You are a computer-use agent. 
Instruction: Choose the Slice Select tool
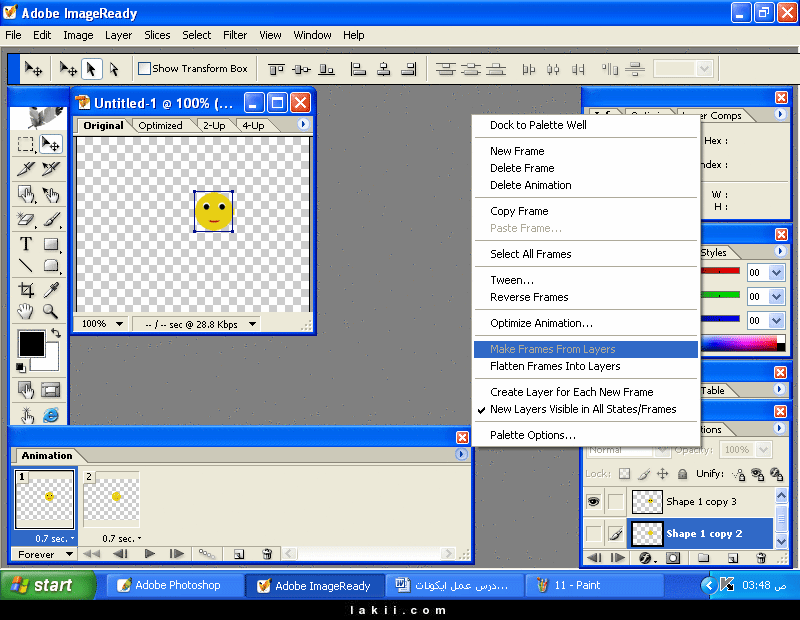point(51,168)
